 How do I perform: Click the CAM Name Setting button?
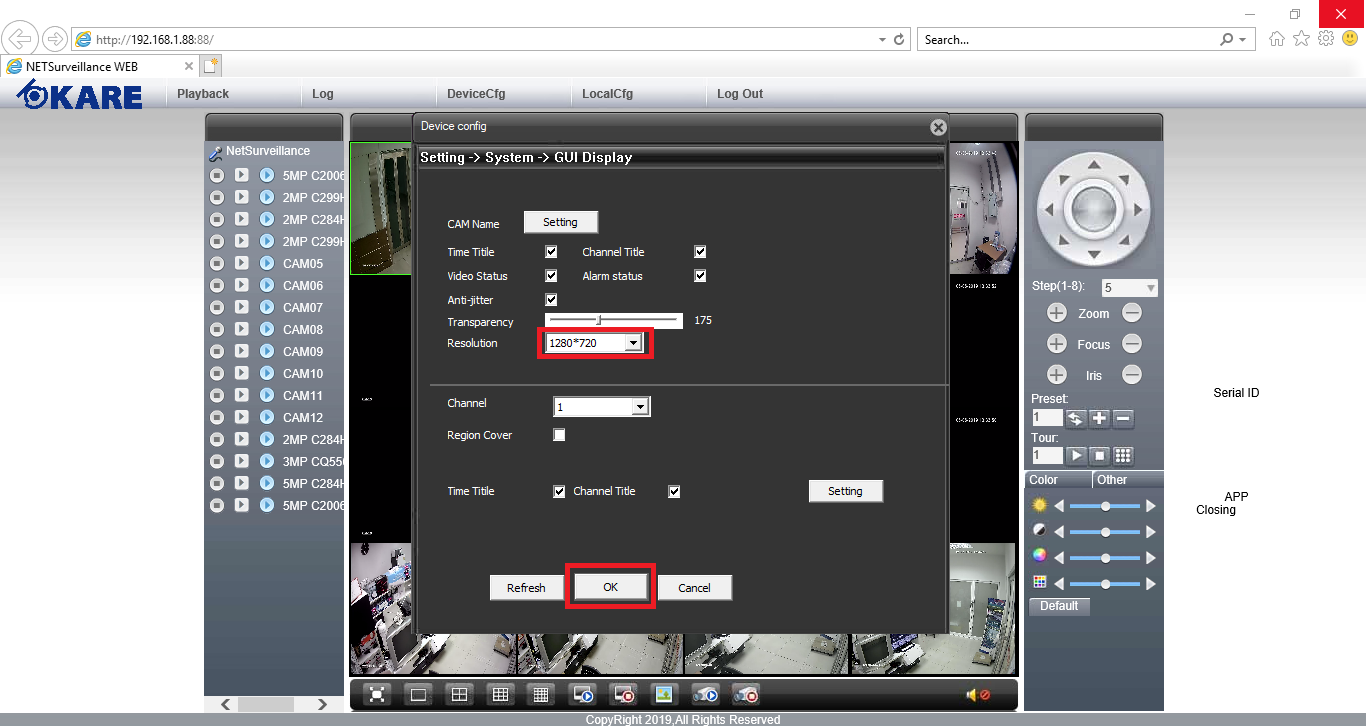(560, 222)
